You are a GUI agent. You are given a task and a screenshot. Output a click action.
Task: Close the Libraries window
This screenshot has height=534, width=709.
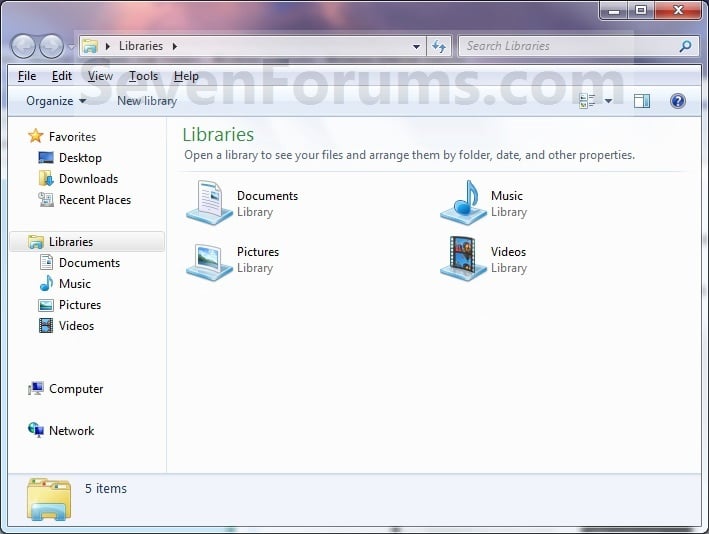point(678,10)
